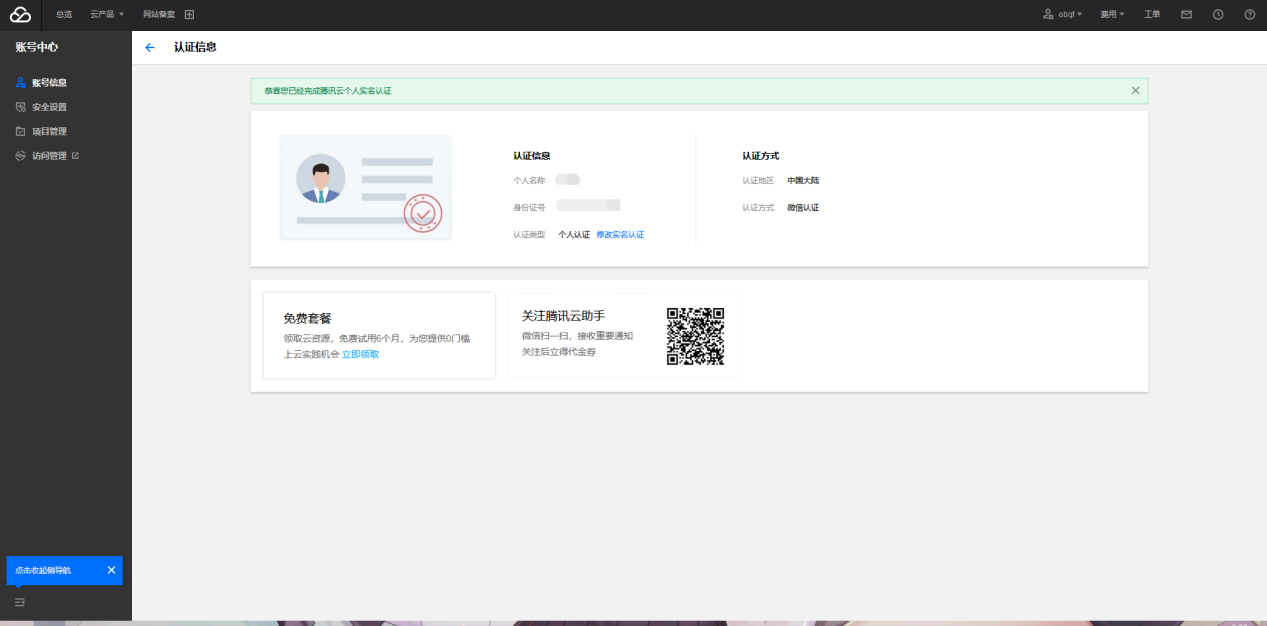Click 修改实名认证 link

point(620,234)
